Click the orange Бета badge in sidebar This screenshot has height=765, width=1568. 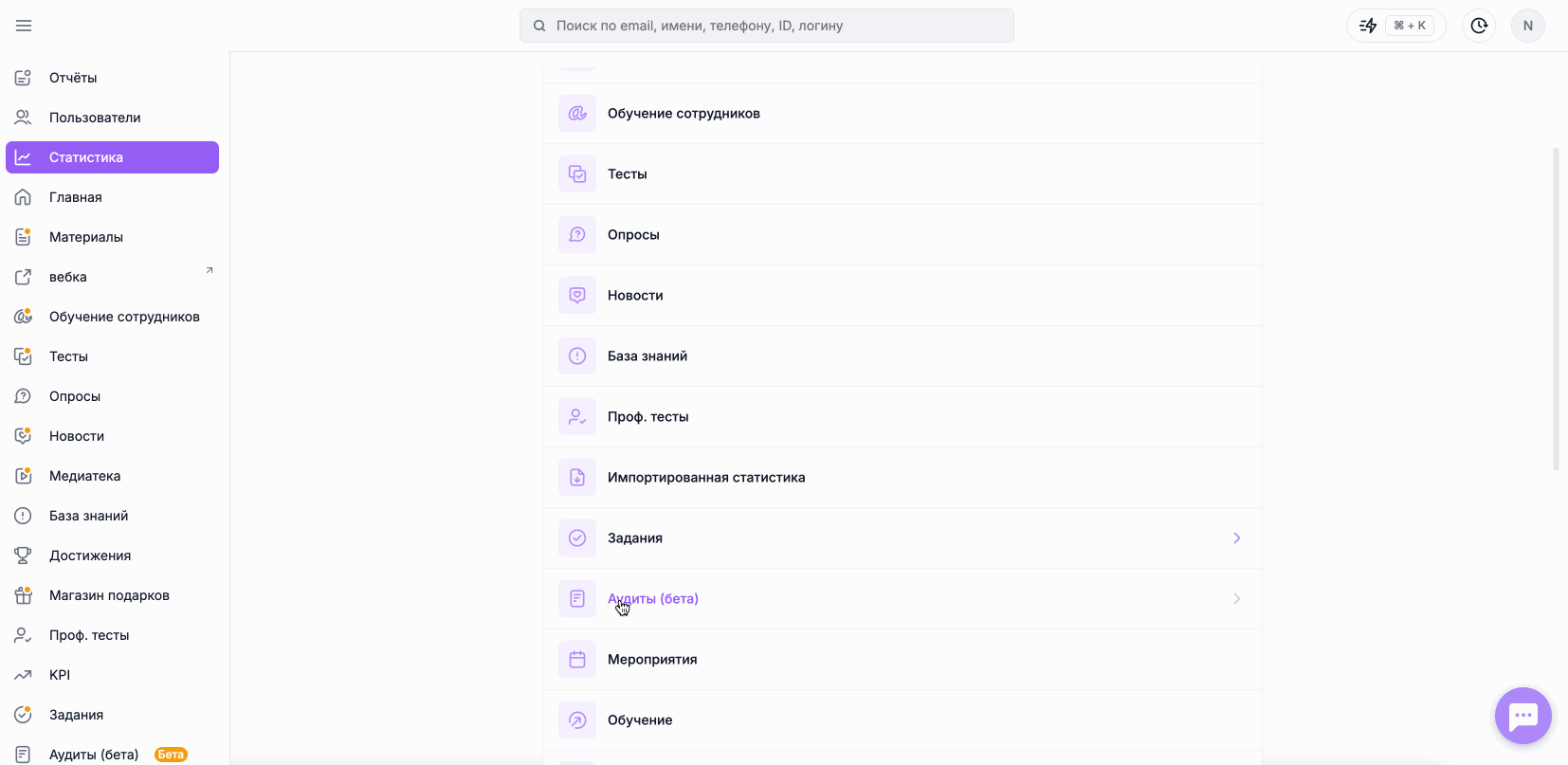click(x=171, y=755)
